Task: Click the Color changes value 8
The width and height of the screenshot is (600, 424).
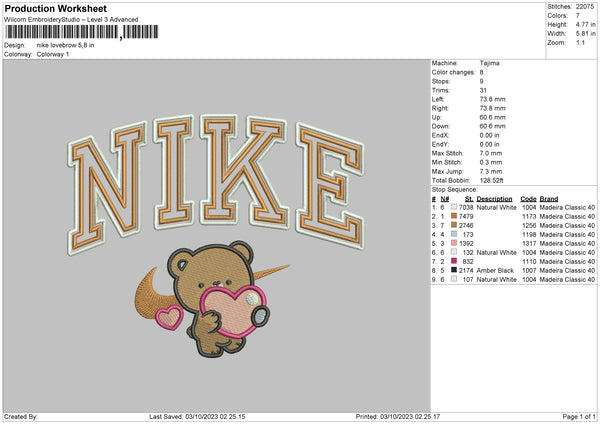Action: click(x=481, y=72)
